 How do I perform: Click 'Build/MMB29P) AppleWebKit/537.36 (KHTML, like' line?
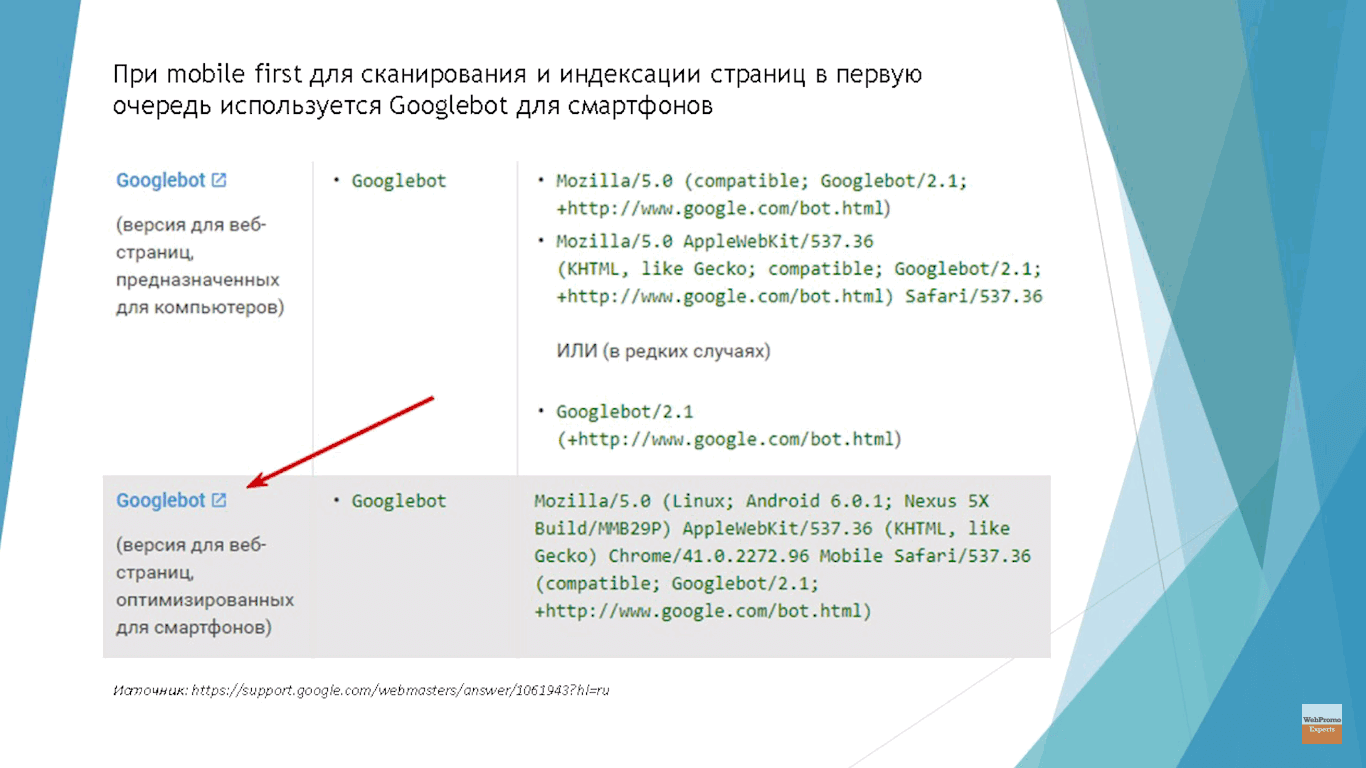point(772,529)
